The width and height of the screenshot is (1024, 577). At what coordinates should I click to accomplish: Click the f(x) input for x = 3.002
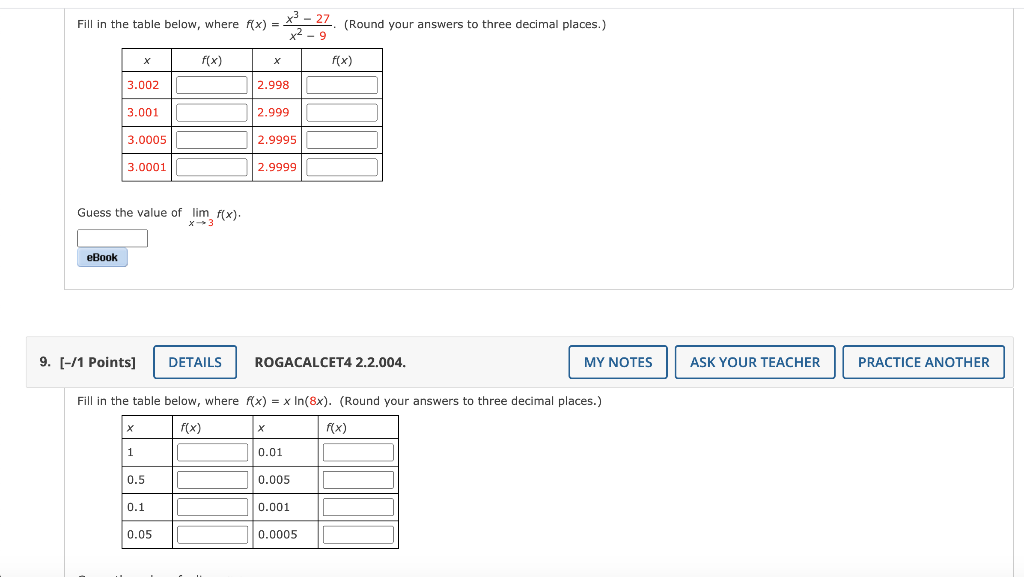coord(211,85)
